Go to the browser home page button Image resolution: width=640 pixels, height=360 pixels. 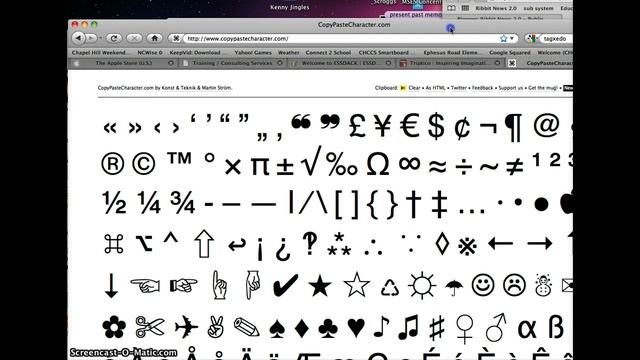click(x=154, y=38)
